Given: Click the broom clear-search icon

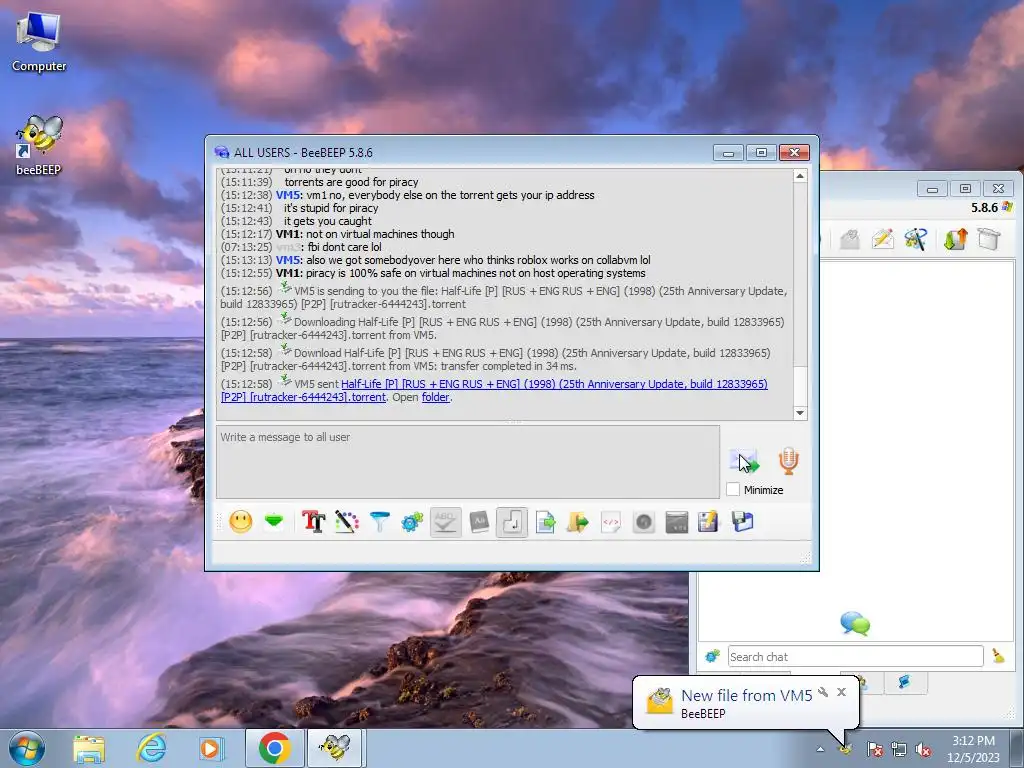Looking at the screenshot, I should 999,656.
